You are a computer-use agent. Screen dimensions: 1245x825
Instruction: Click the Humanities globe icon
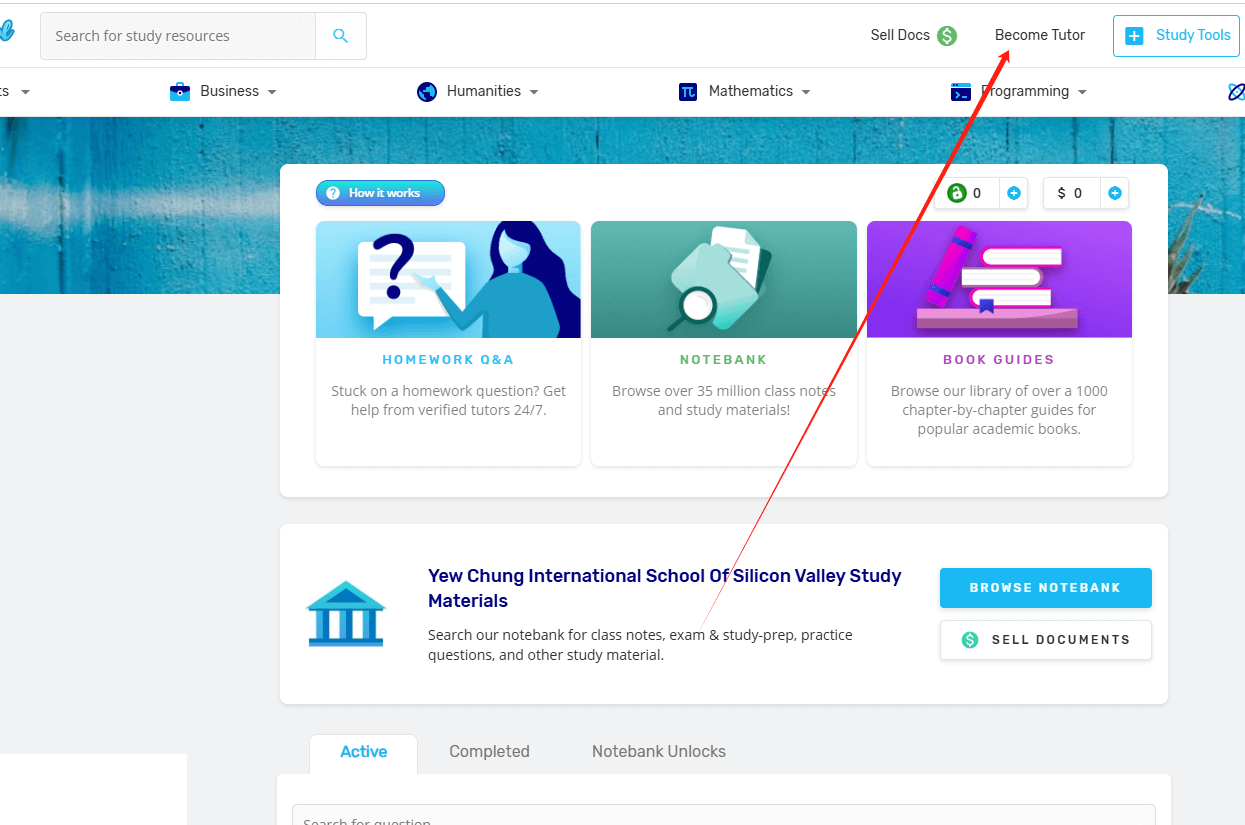click(x=427, y=92)
